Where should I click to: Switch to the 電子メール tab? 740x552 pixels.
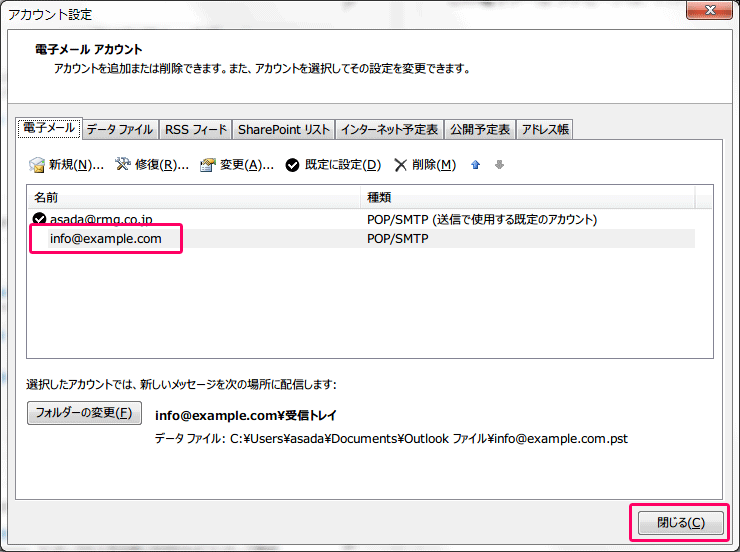click(x=48, y=128)
